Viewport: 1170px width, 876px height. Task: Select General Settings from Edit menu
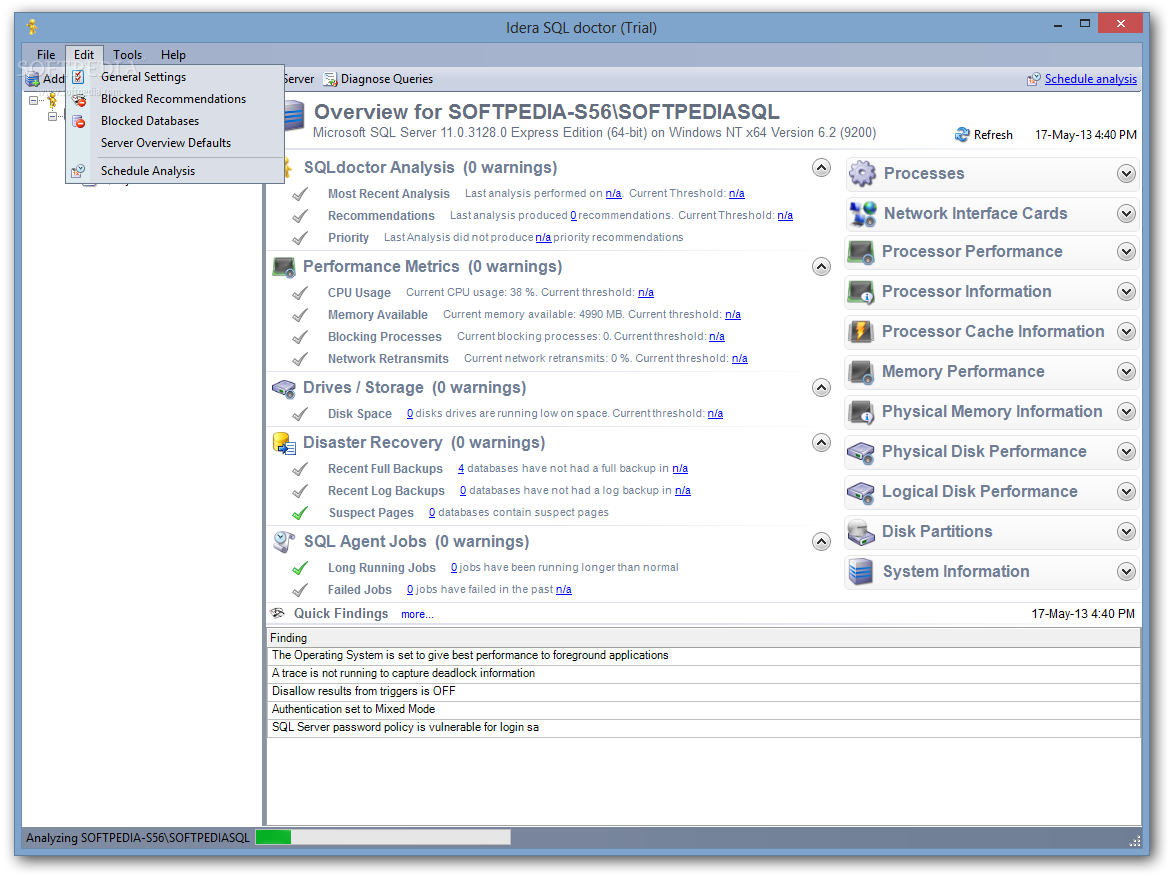pyautogui.click(x=175, y=77)
